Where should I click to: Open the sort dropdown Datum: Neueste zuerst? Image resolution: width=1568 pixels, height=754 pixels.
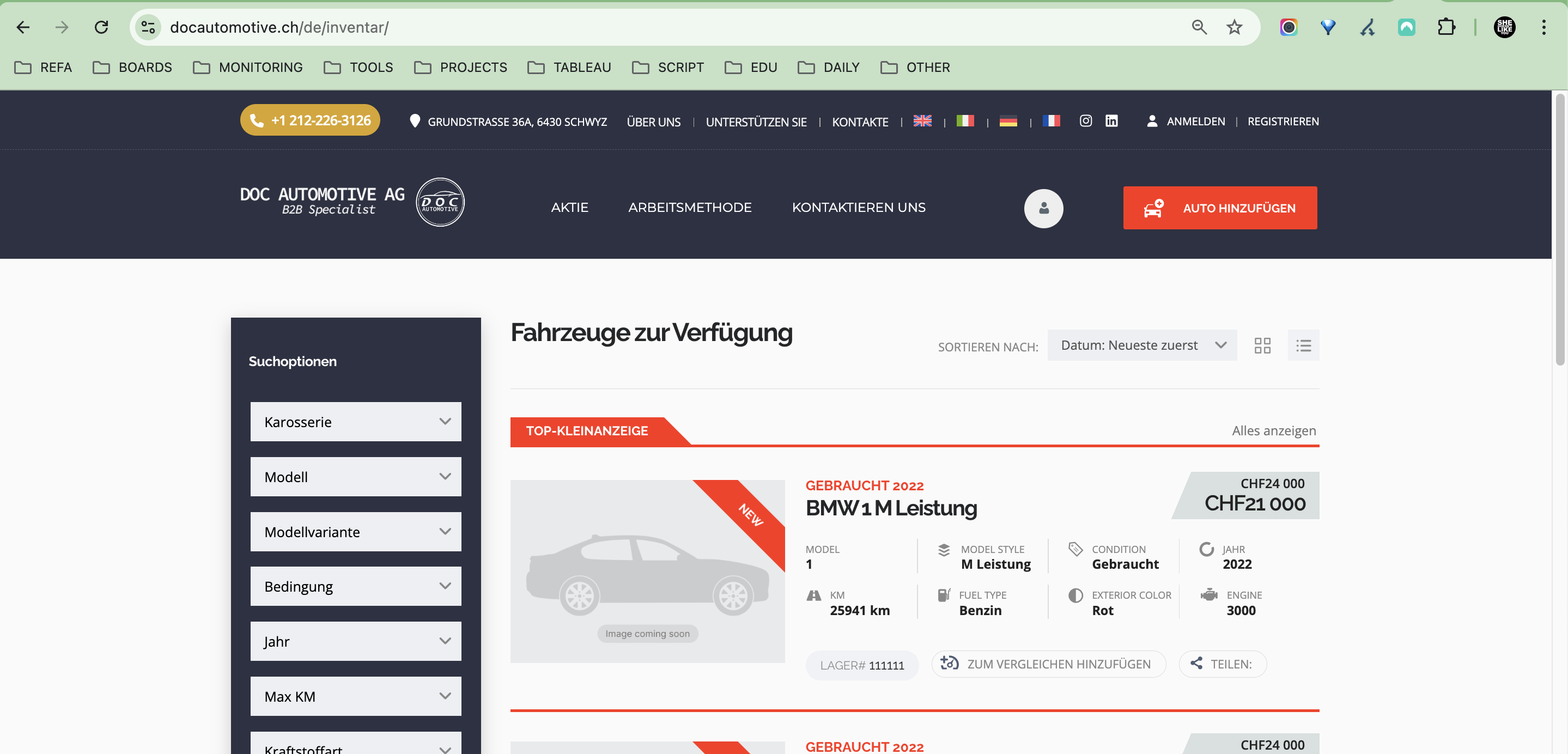pyautogui.click(x=1142, y=345)
